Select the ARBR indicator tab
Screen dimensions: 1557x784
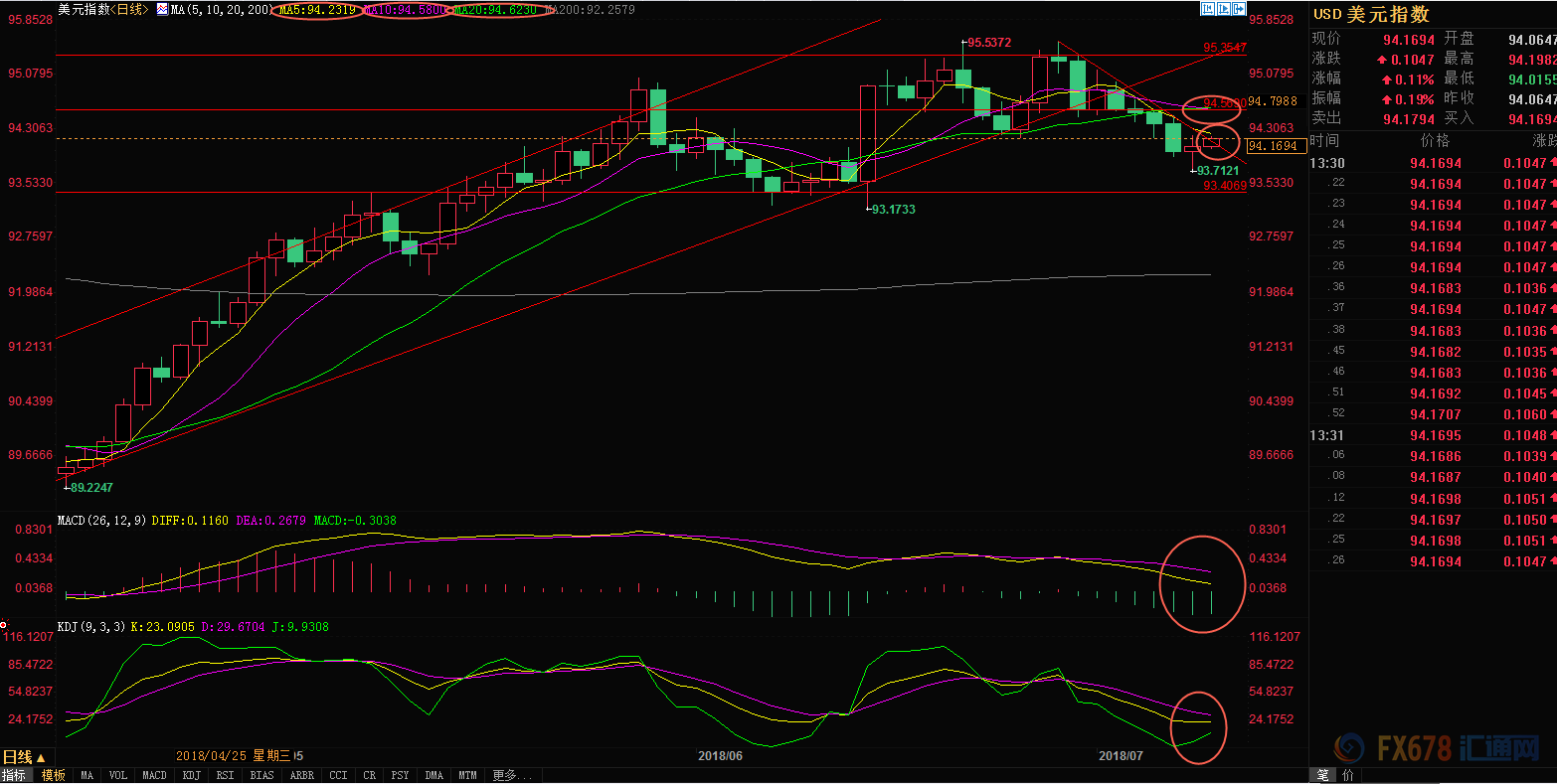coord(301,775)
